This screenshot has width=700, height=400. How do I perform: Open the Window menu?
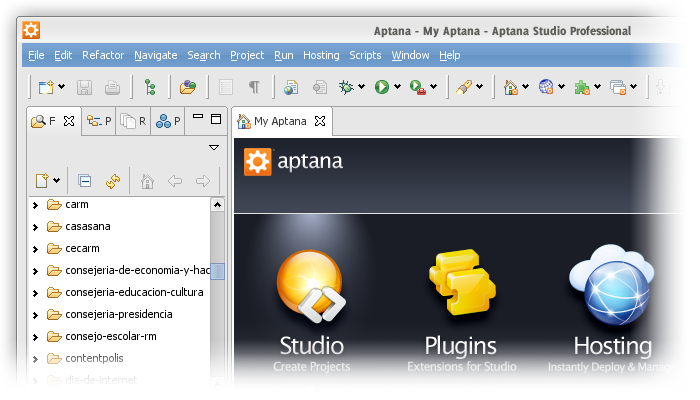(x=411, y=55)
